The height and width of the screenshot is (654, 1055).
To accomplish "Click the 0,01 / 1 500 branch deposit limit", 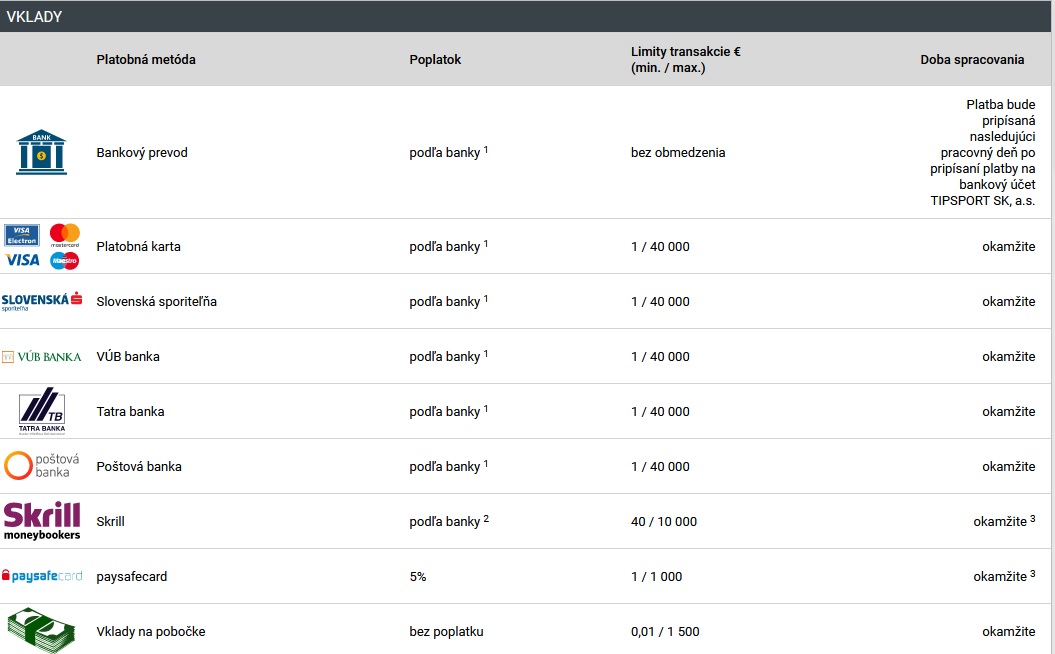I will point(665,631).
